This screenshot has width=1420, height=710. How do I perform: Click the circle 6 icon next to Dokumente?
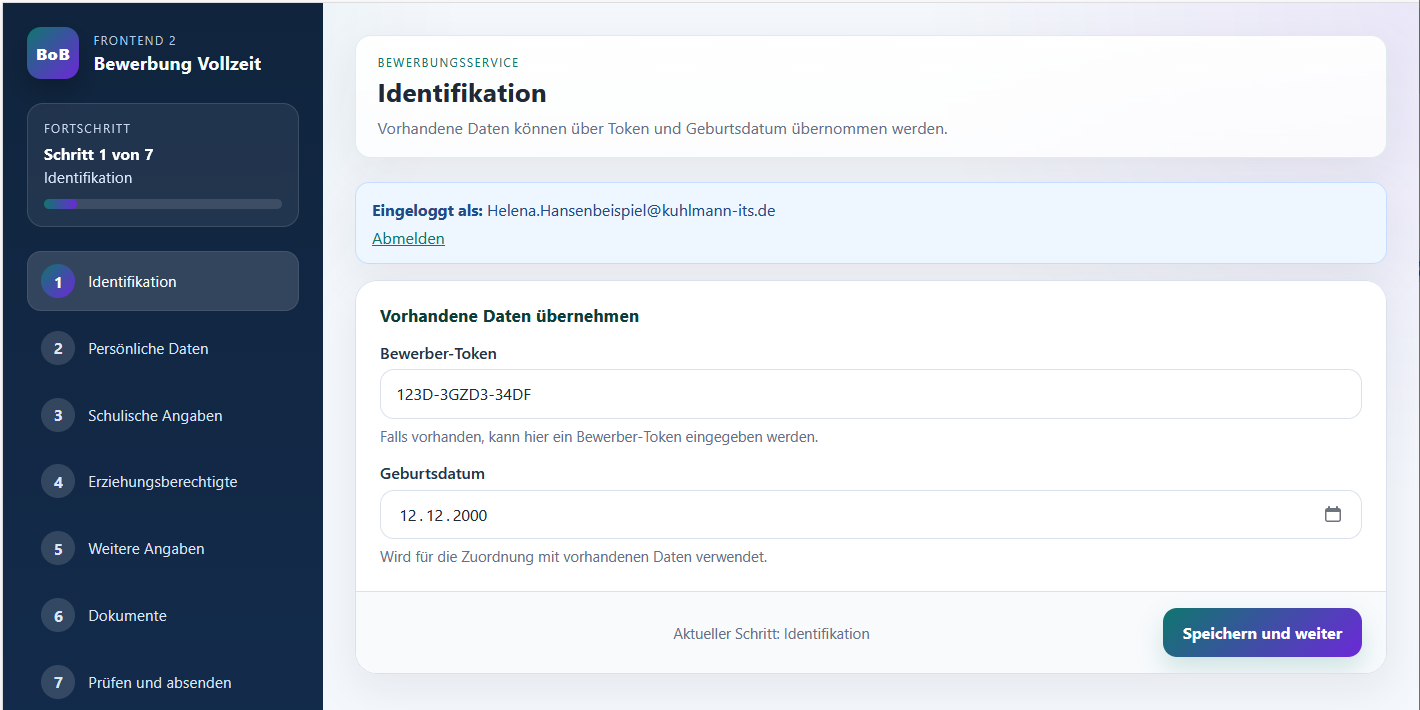[x=58, y=615]
